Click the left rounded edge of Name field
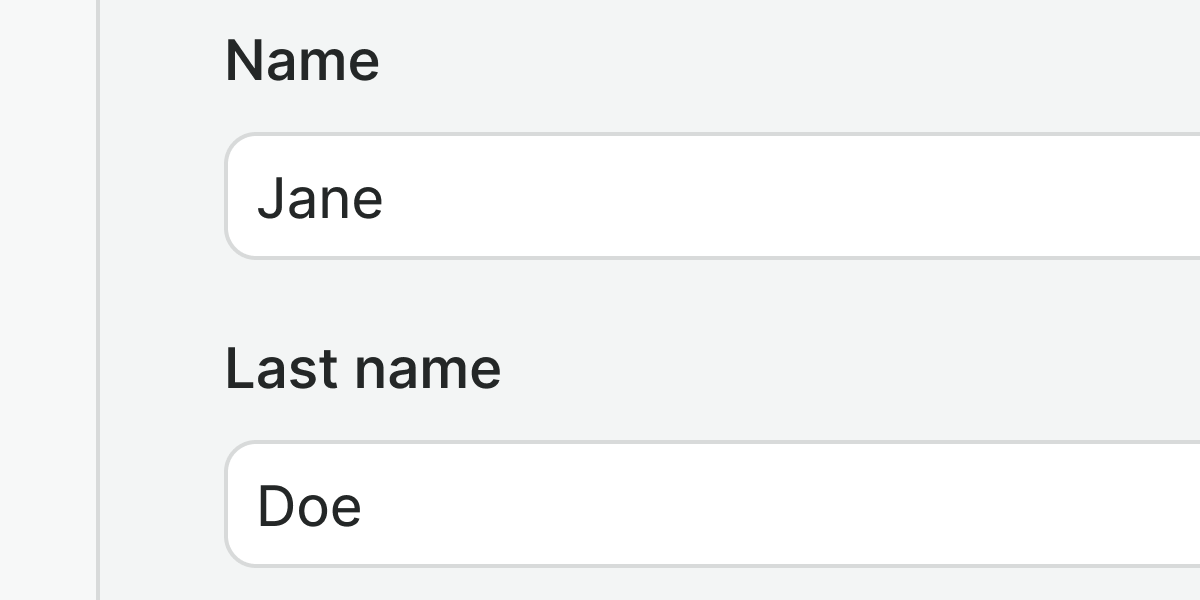Viewport: 1200px width, 600px height. tap(228, 197)
